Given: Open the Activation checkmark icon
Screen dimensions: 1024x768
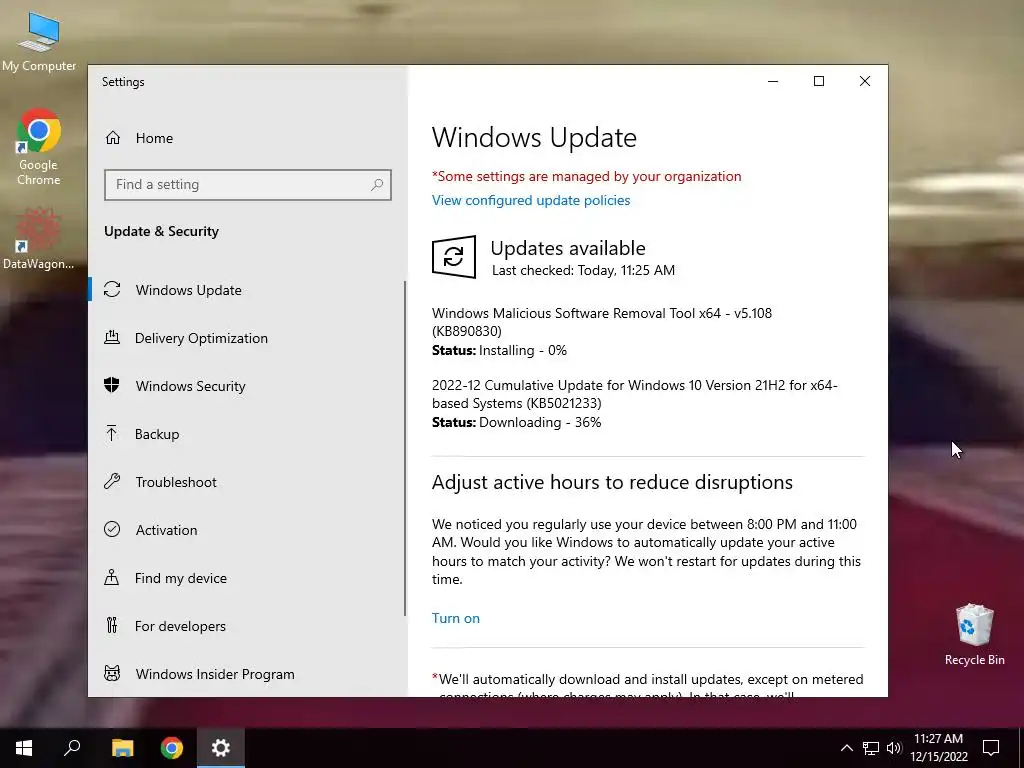Looking at the screenshot, I should point(112,530).
